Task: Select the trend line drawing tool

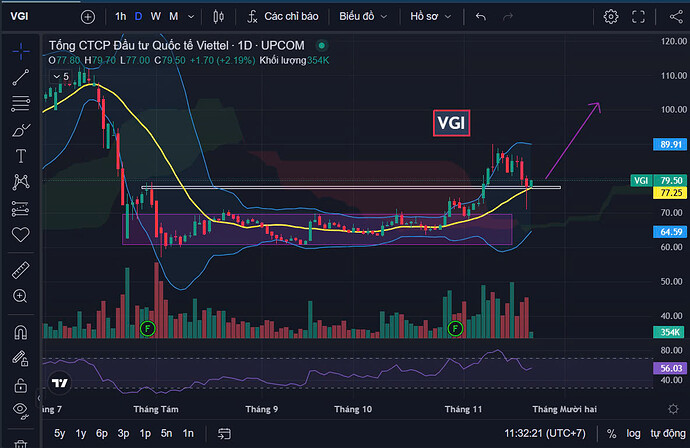Action: (21, 77)
